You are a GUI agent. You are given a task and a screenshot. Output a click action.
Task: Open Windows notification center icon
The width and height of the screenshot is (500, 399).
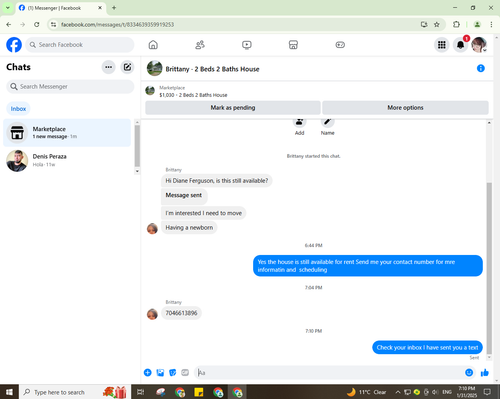coord(487,392)
